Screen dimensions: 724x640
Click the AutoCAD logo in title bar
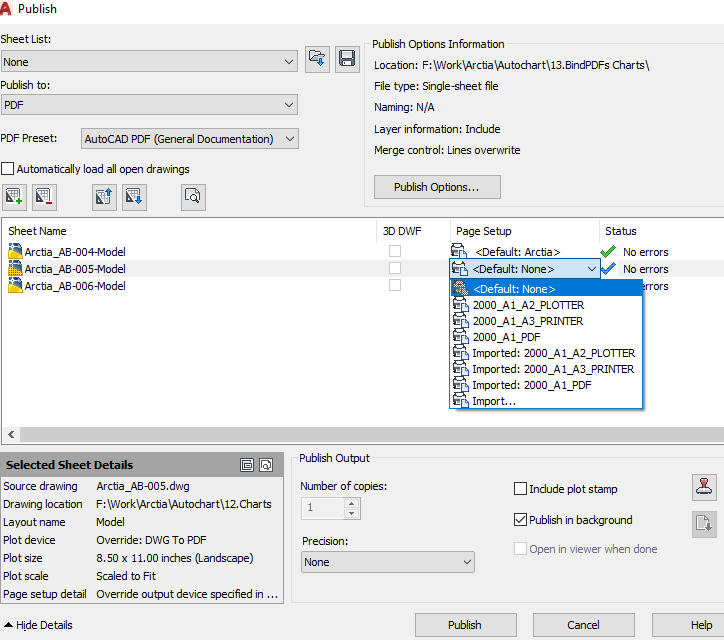pos(6,9)
